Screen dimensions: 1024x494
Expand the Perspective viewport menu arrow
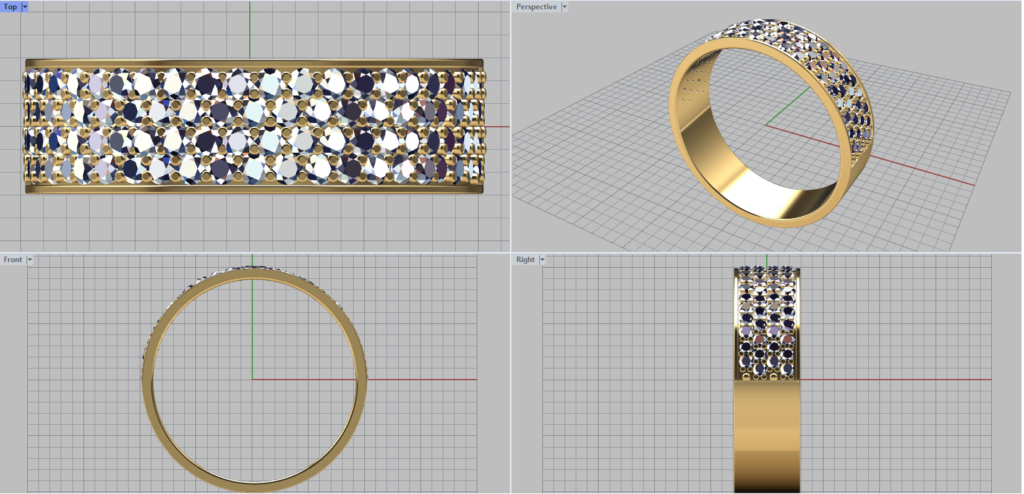coord(564,7)
